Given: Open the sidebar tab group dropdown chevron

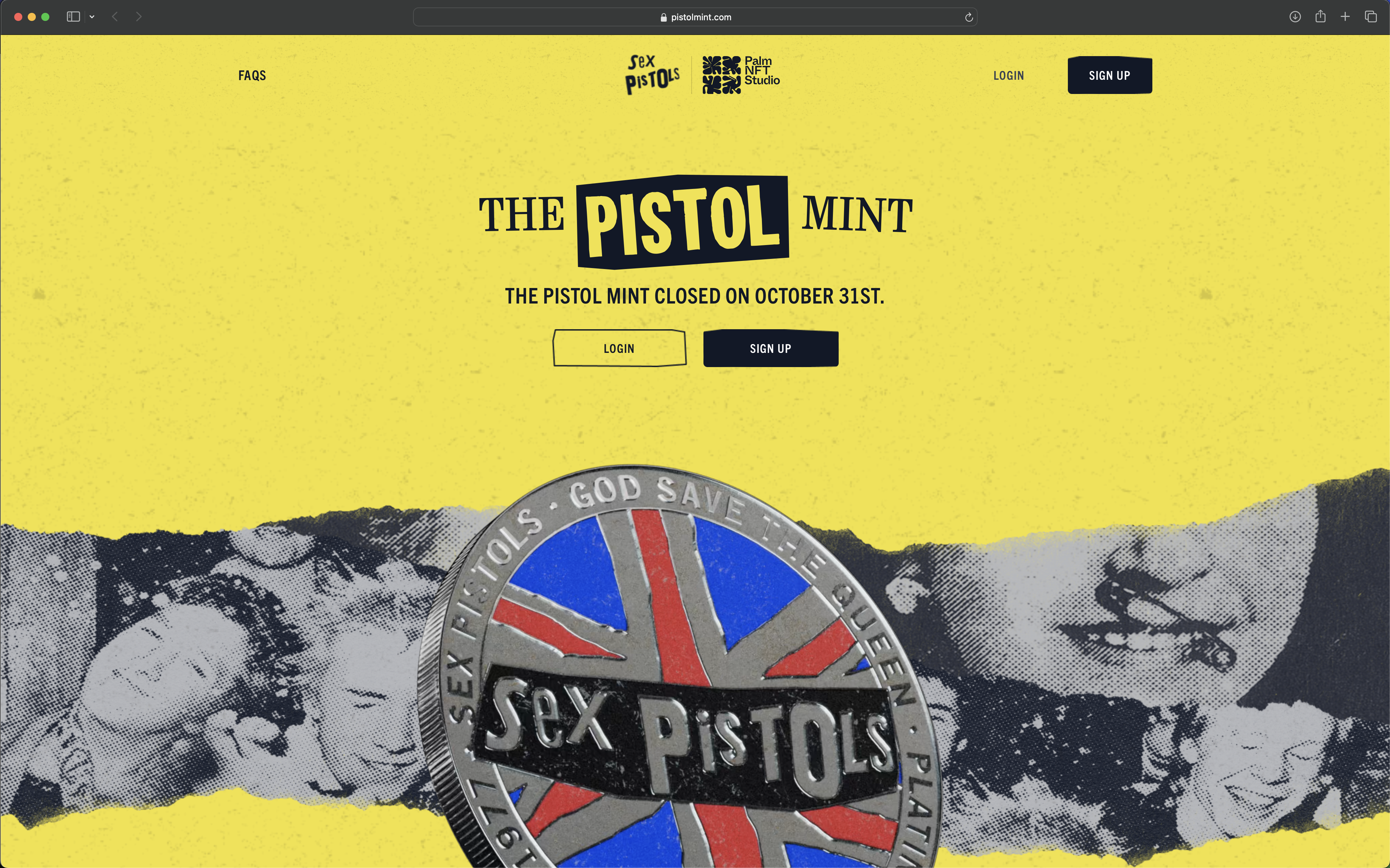Looking at the screenshot, I should [92, 17].
